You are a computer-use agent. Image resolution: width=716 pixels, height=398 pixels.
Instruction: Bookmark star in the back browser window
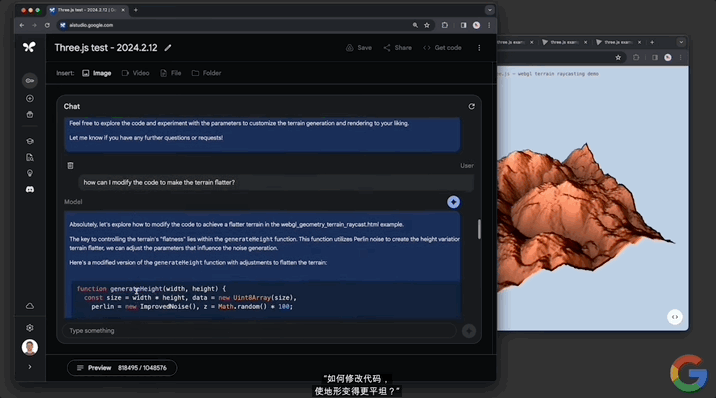pyautogui.click(x=618, y=58)
